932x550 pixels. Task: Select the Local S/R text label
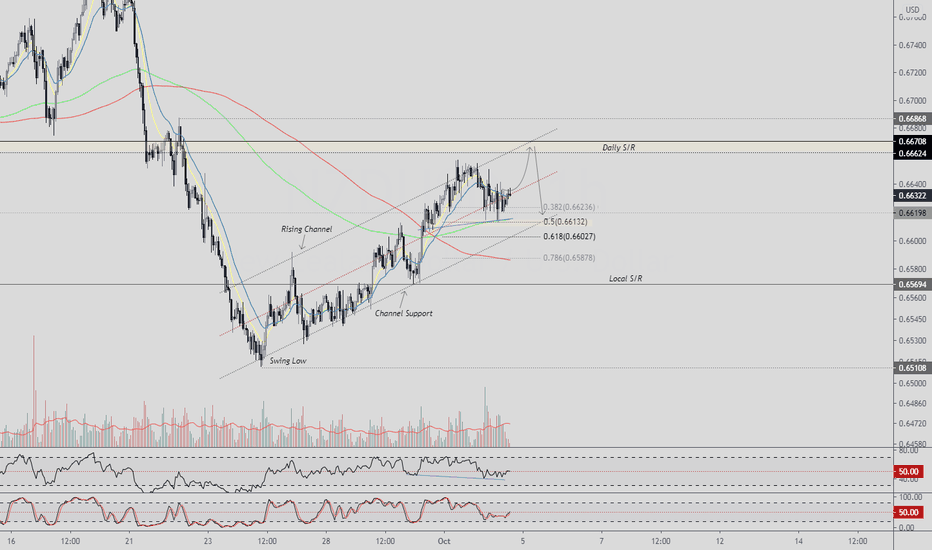tap(625, 278)
